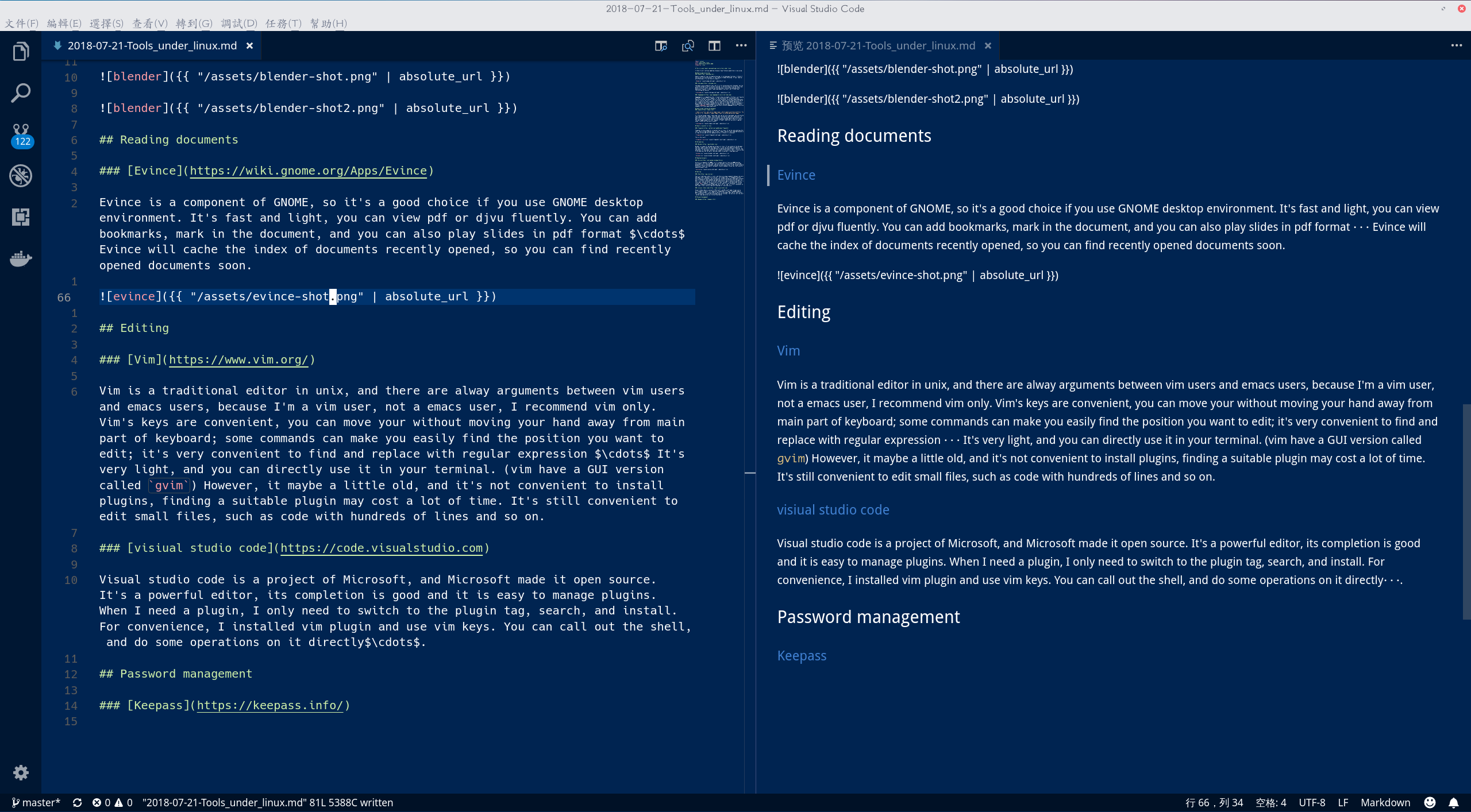The height and width of the screenshot is (812, 1471).
Task: Click the preview pane vertical scrollbar
Action: 1466,511
